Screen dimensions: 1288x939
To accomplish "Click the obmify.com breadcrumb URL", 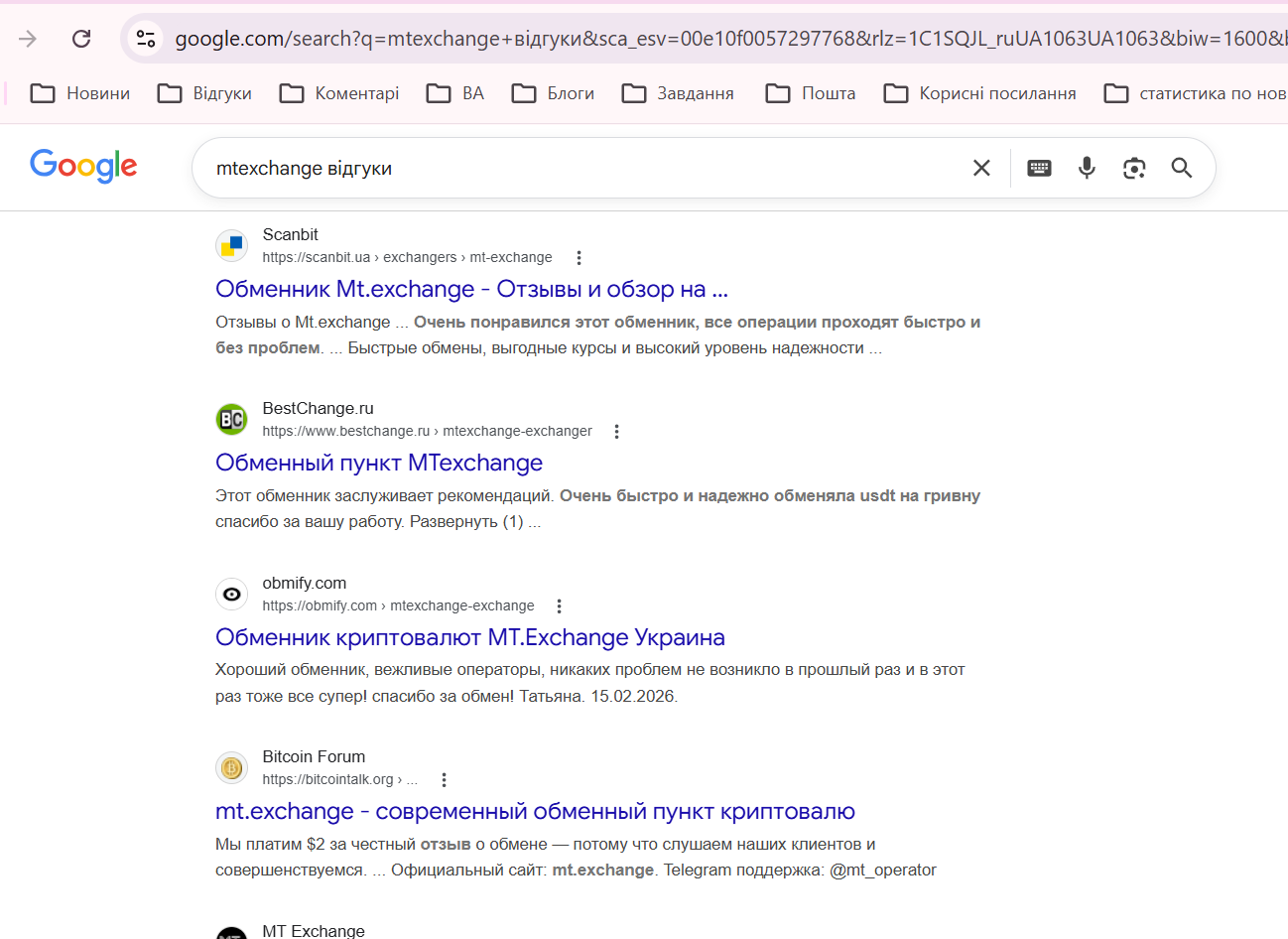I will [398, 605].
